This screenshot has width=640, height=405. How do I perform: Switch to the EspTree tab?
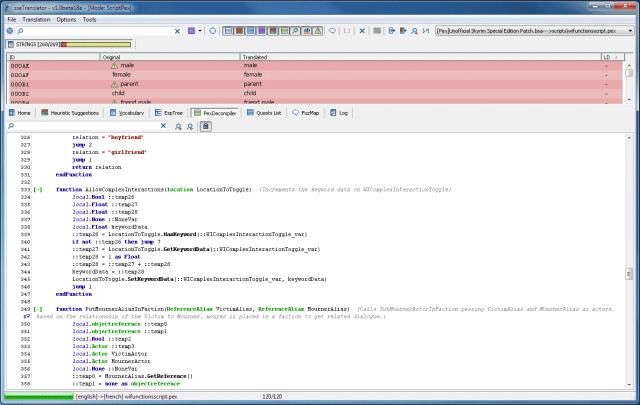pos(169,113)
